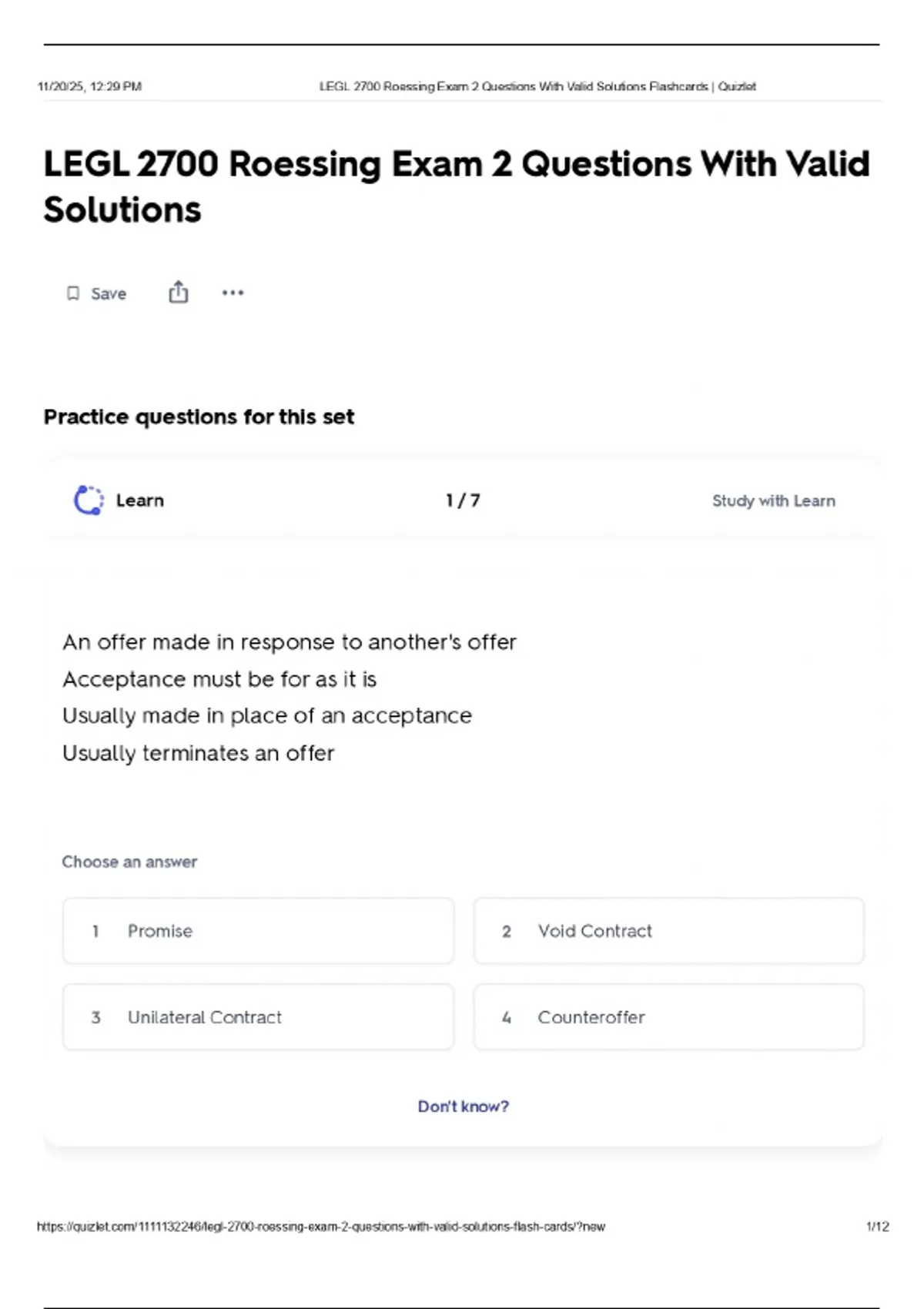The height and width of the screenshot is (1309, 924).
Task: Click the Study with Learn link
Action: (x=773, y=501)
